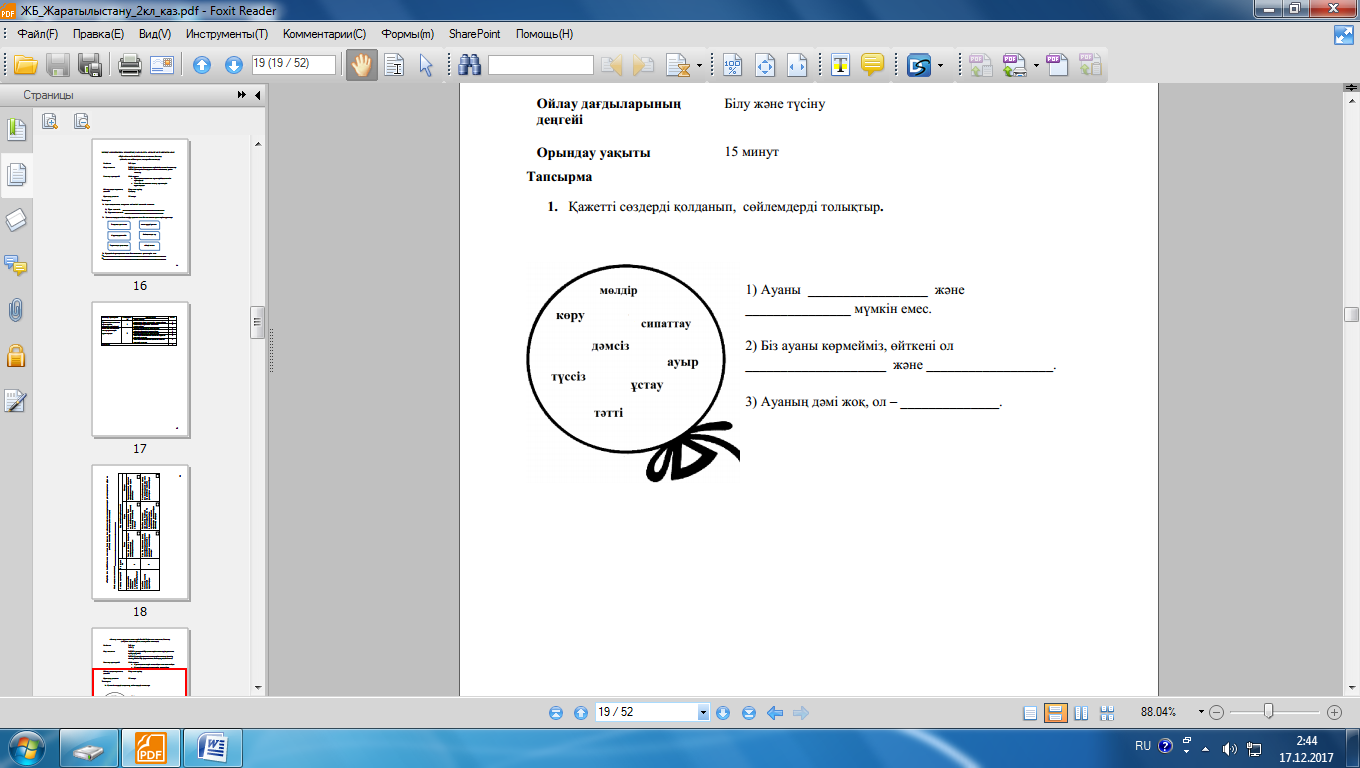Select the yellow Note comment tool
Screen dimensions: 1360x768
(872, 65)
